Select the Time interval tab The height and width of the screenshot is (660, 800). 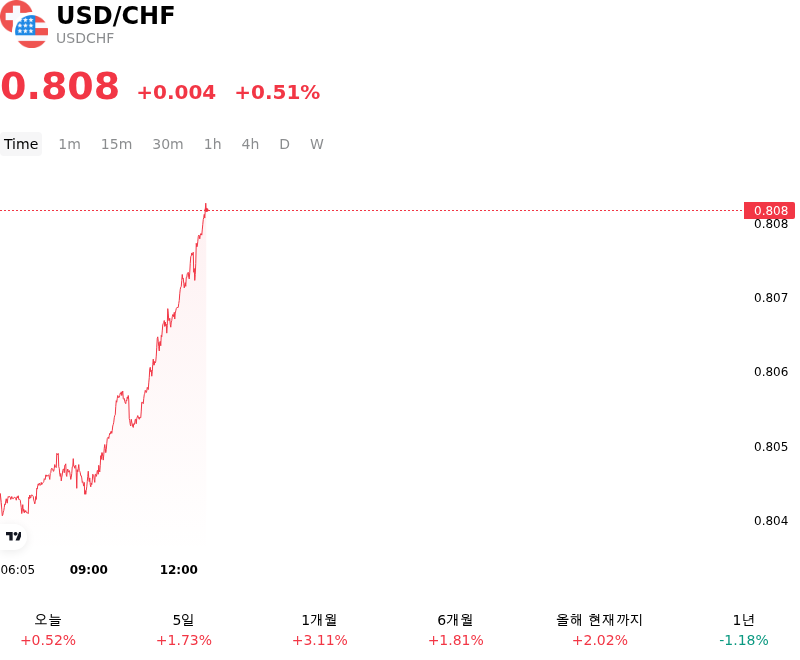tap(21, 144)
